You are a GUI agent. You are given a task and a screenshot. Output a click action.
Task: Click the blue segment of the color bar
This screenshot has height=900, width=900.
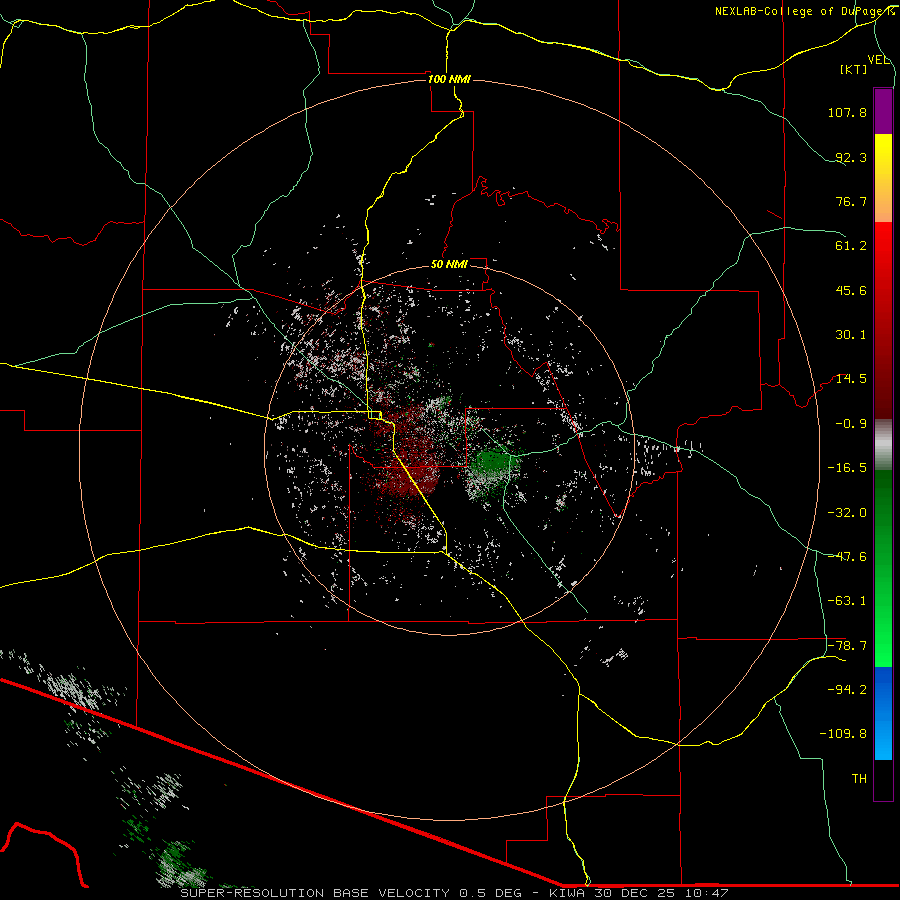click(x=883, y=713)
